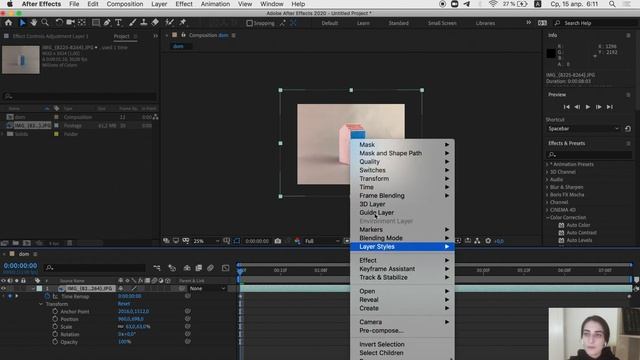The image size is (640, 360).
Task: Click the footage thumbnail in Project panel
Action: tap(21, 60)
